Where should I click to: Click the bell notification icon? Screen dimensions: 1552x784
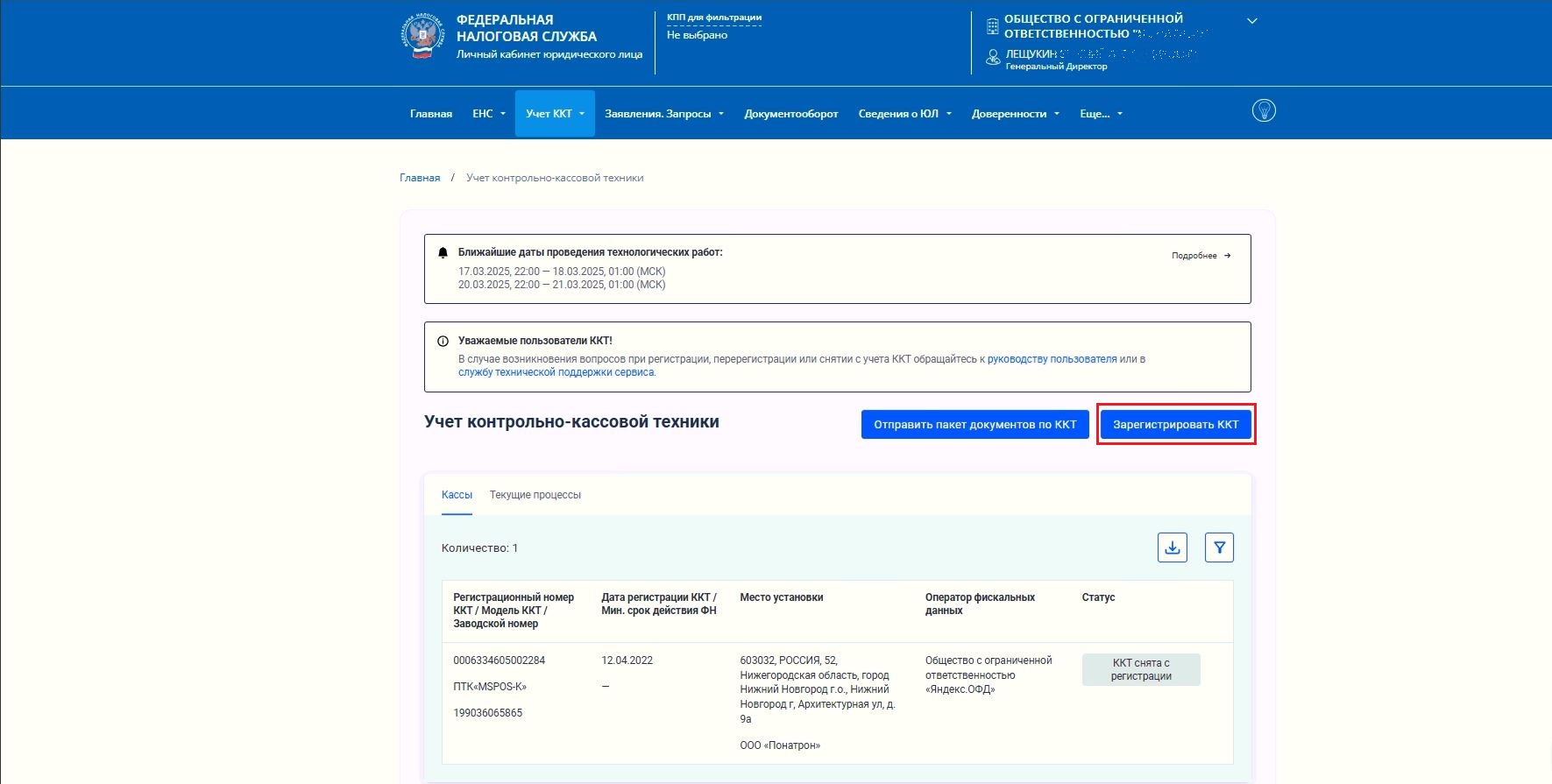pos(443,252)
